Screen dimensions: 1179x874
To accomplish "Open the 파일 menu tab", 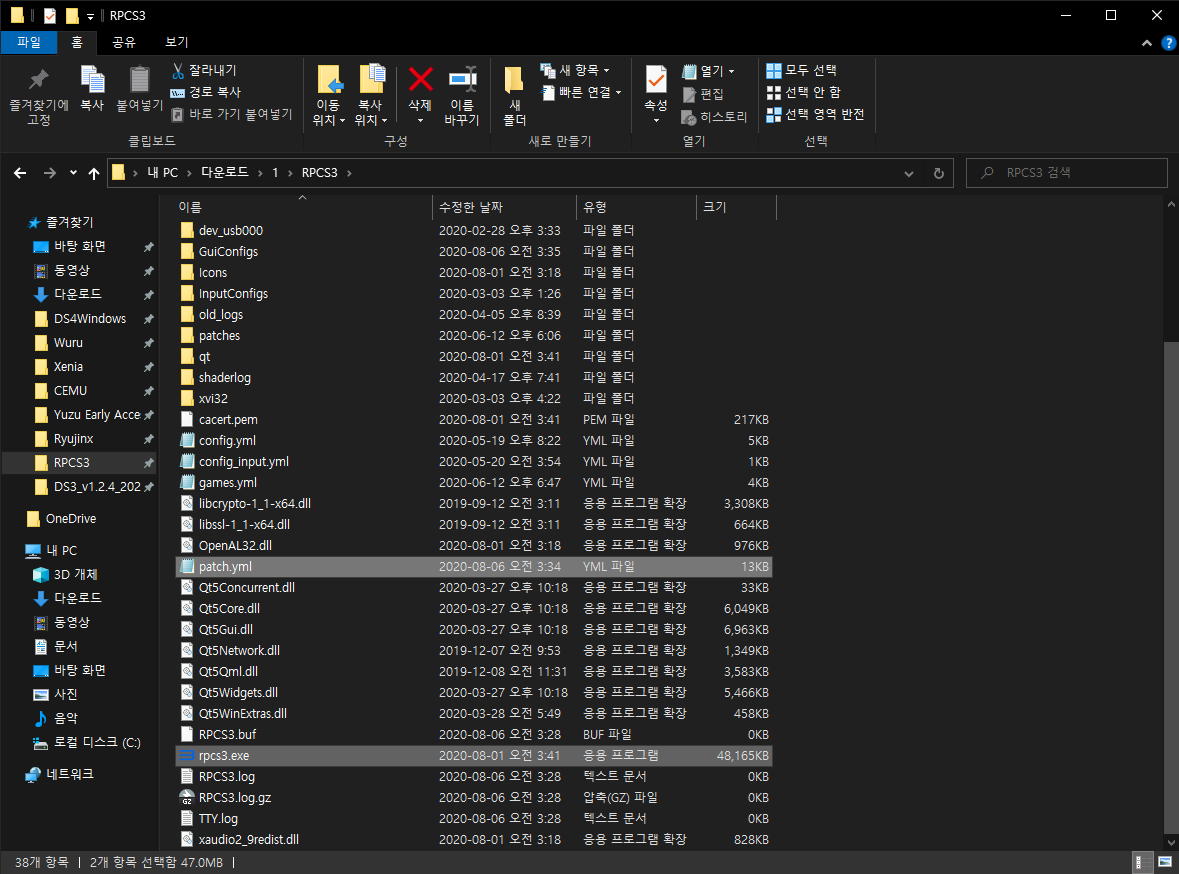I will tap(29, 42).
